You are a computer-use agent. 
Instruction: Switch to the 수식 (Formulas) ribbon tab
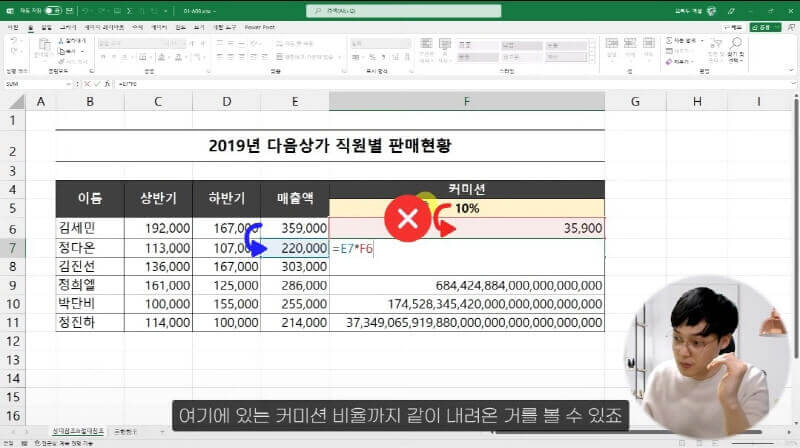pyautogui.click(x=138, y=27)
